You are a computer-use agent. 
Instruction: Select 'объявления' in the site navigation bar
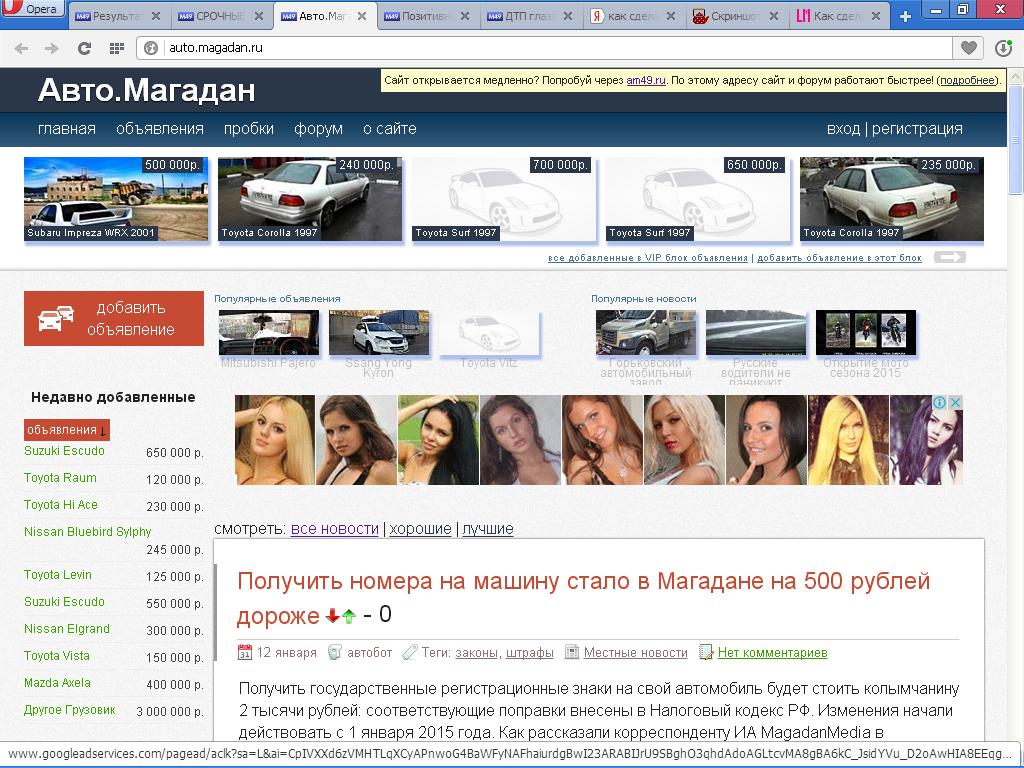(159, 129)
